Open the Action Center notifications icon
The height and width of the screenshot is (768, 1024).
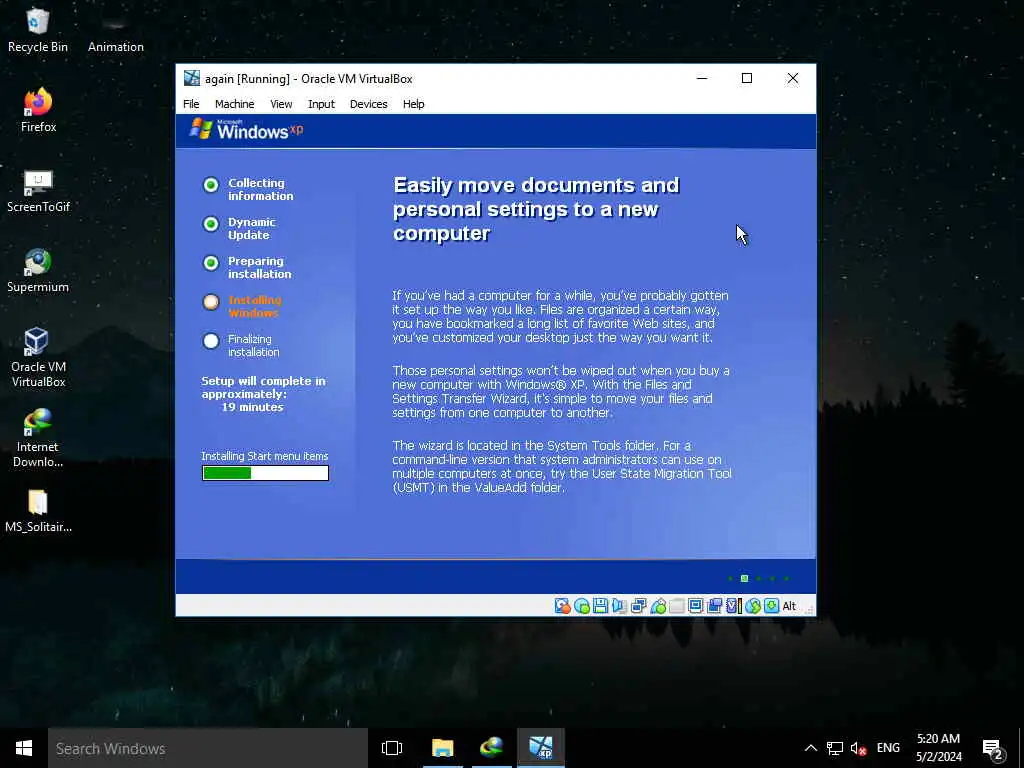click(x=993, y=748)
